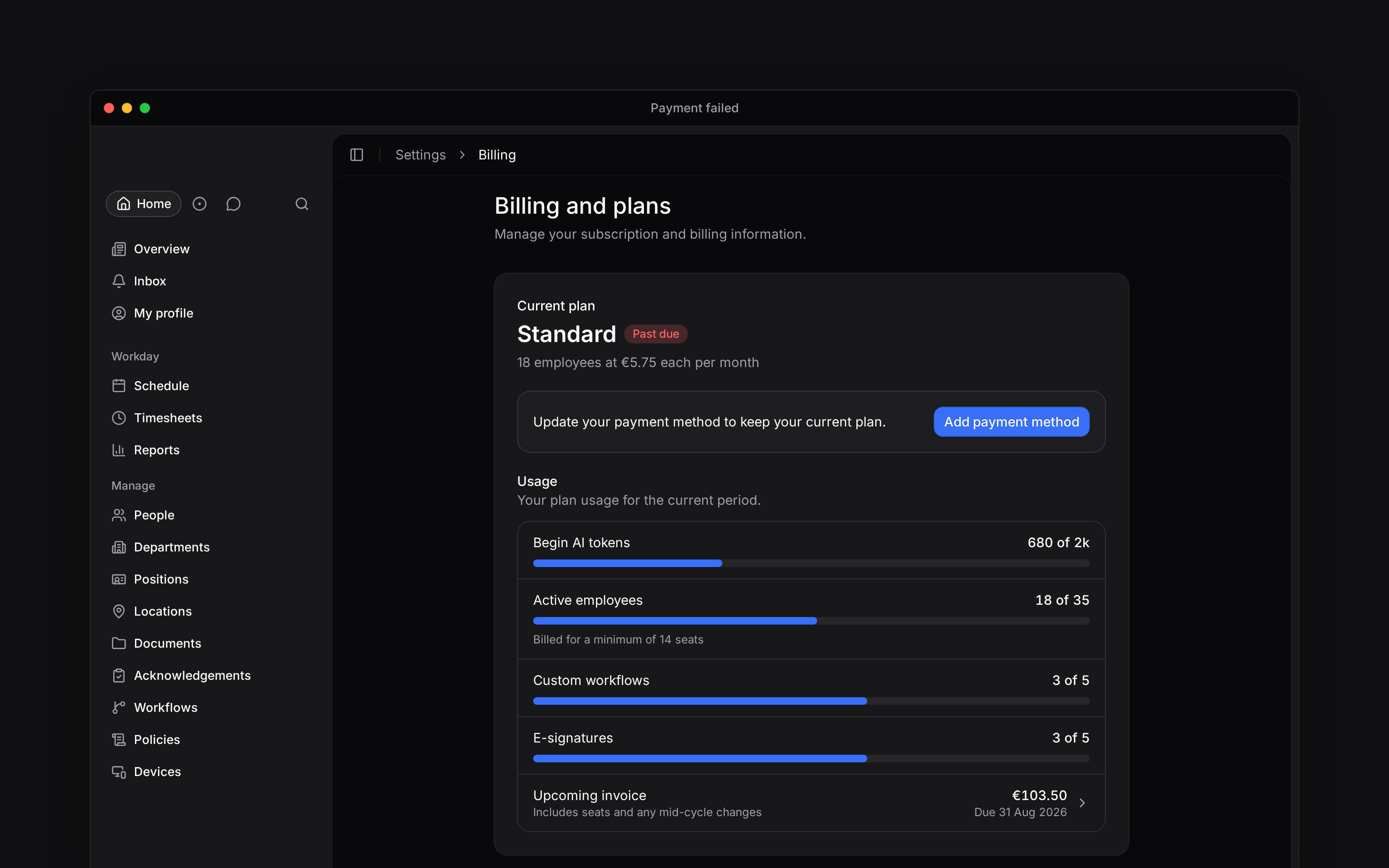Image resolution: width=1389 pixels, height=868 pixels.
Task: Click "Billed for a minimum of 14 seats"
Action: tap(618, 640)
